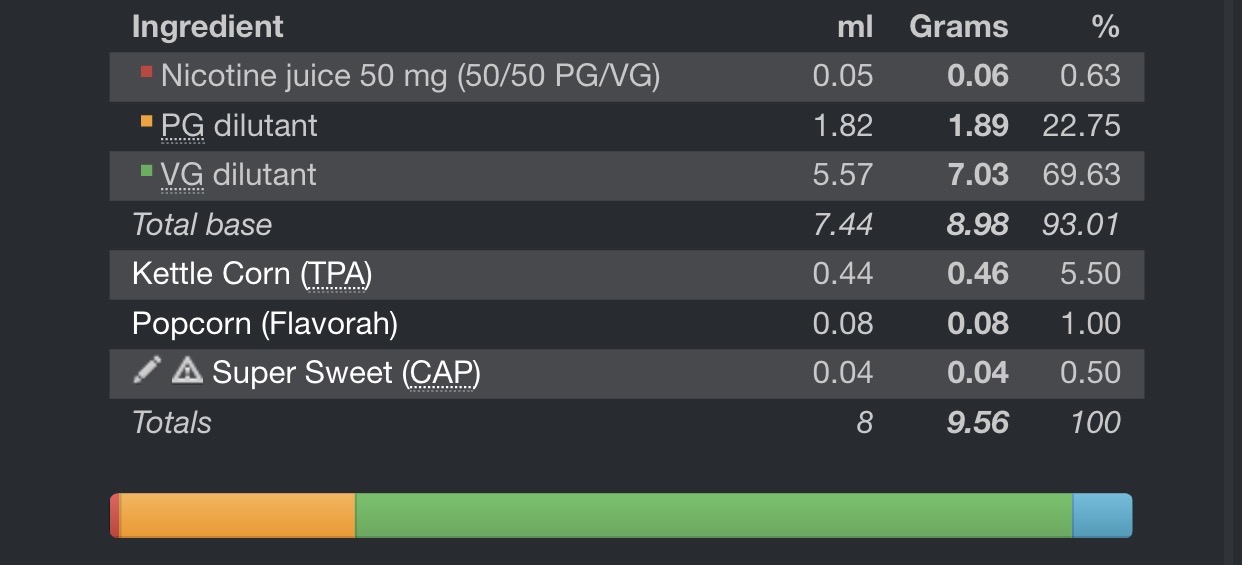Click the Kettle Corn flavor name
The image size is (1242, 565).
click(211, 273)
